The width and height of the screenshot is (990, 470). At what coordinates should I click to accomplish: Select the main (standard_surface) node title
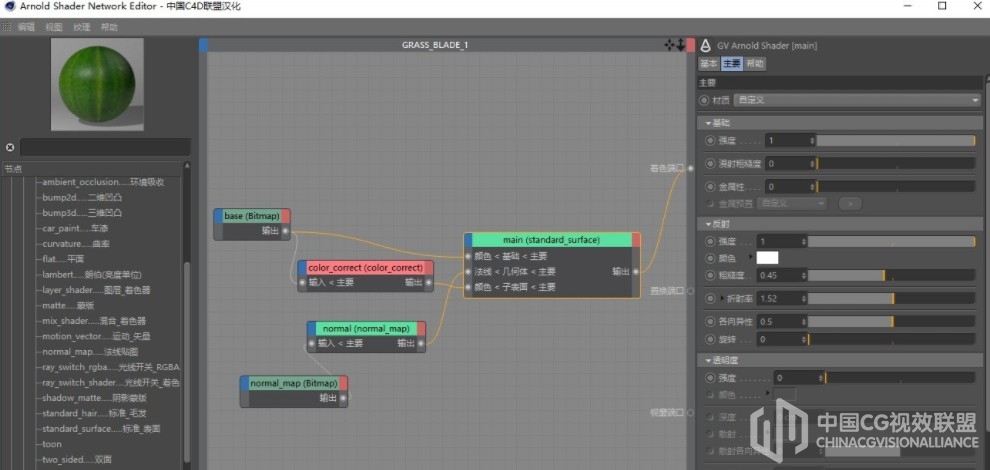point(552,240)
